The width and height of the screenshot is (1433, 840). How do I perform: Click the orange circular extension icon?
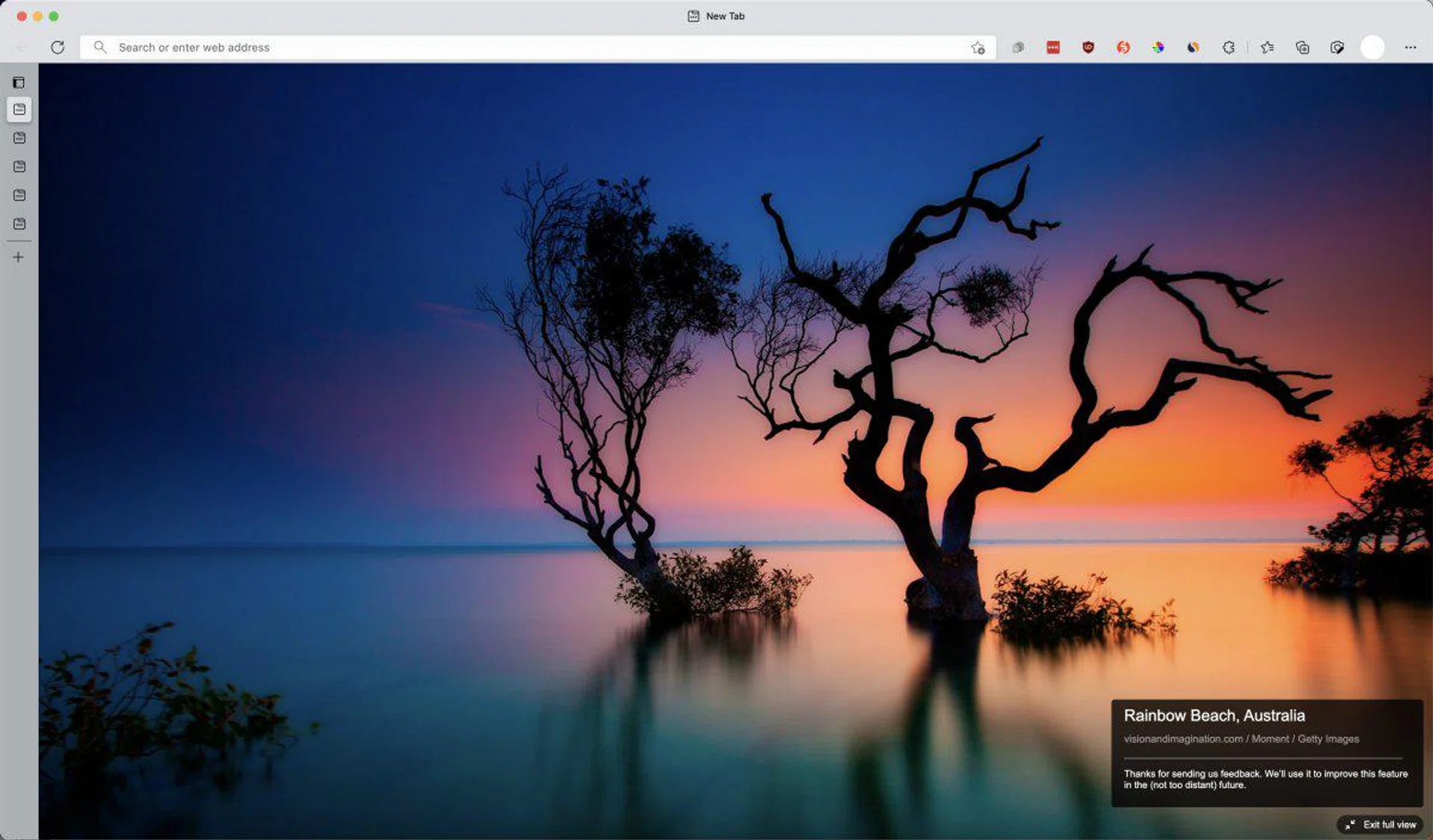point(1123,47)
